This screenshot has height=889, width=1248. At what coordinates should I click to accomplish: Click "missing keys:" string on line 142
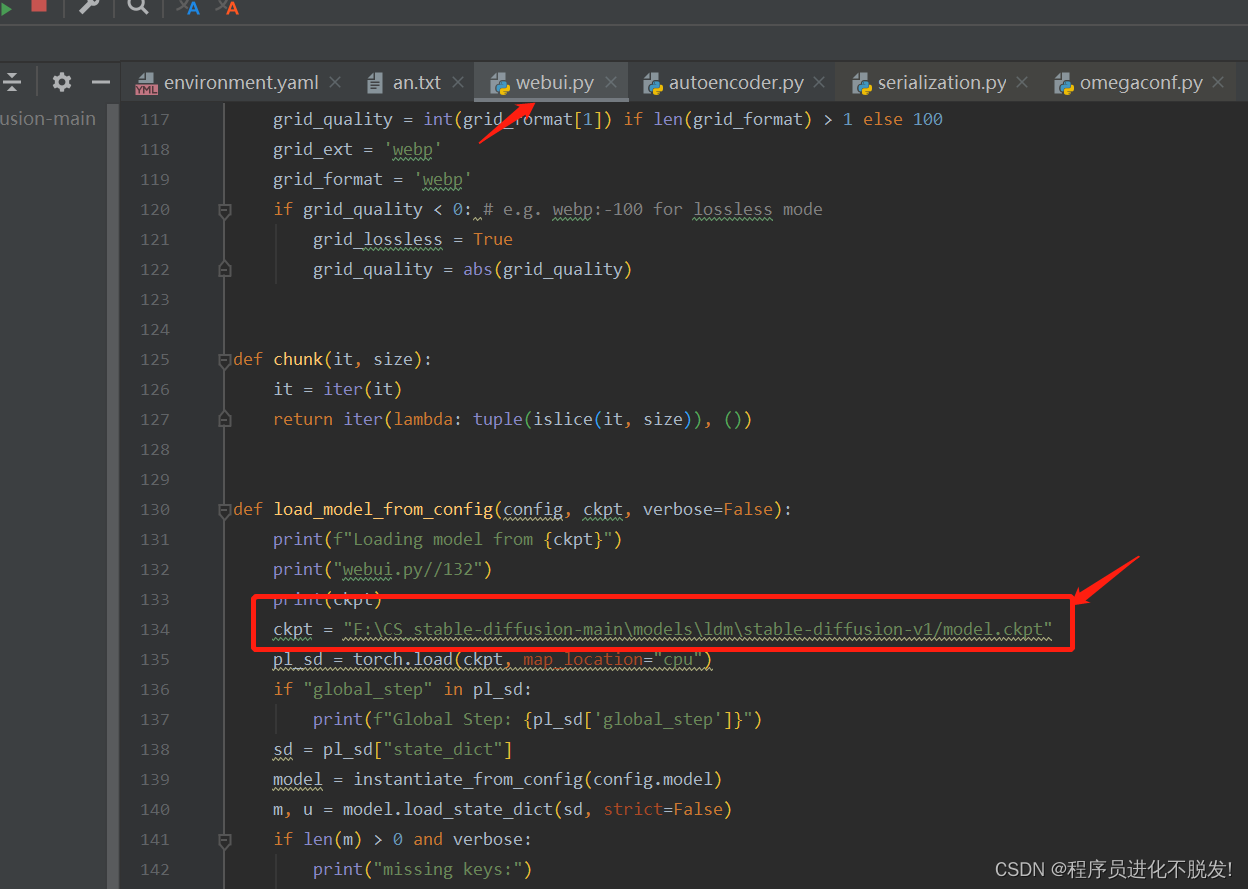(448, 869)
